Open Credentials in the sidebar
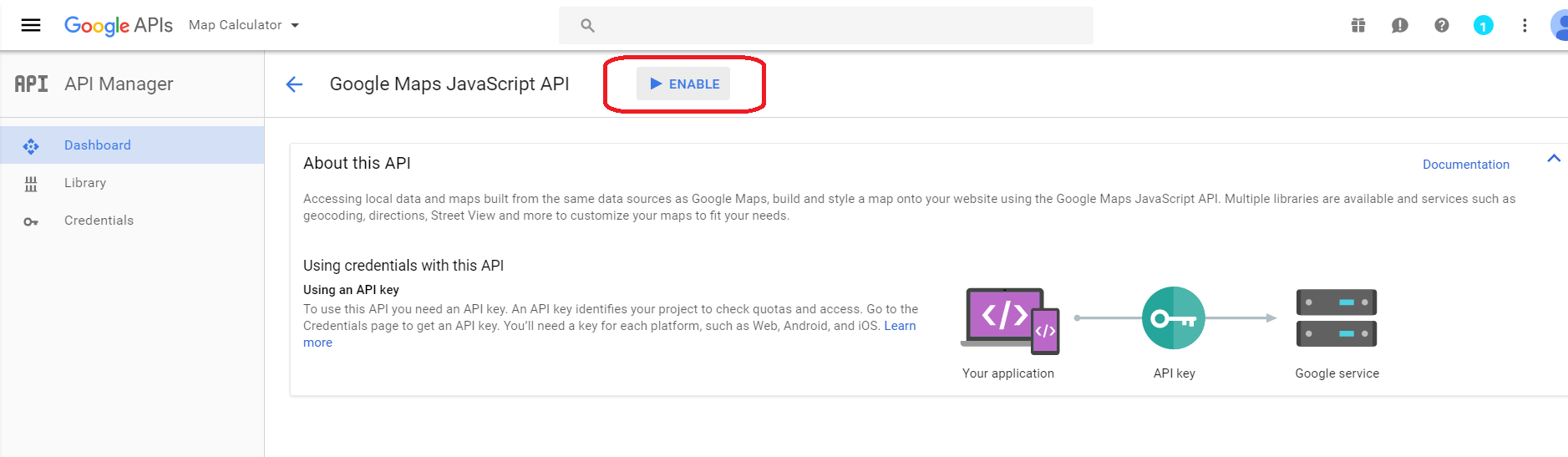 point(132,221)
